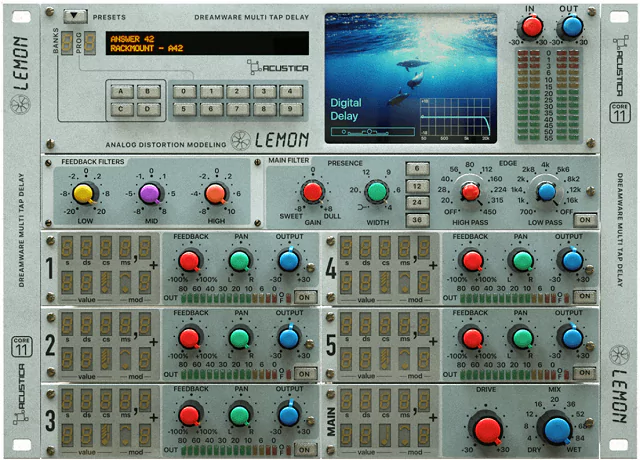
Task: Click tap 1 green PAN knob
Action: point(240,261)
